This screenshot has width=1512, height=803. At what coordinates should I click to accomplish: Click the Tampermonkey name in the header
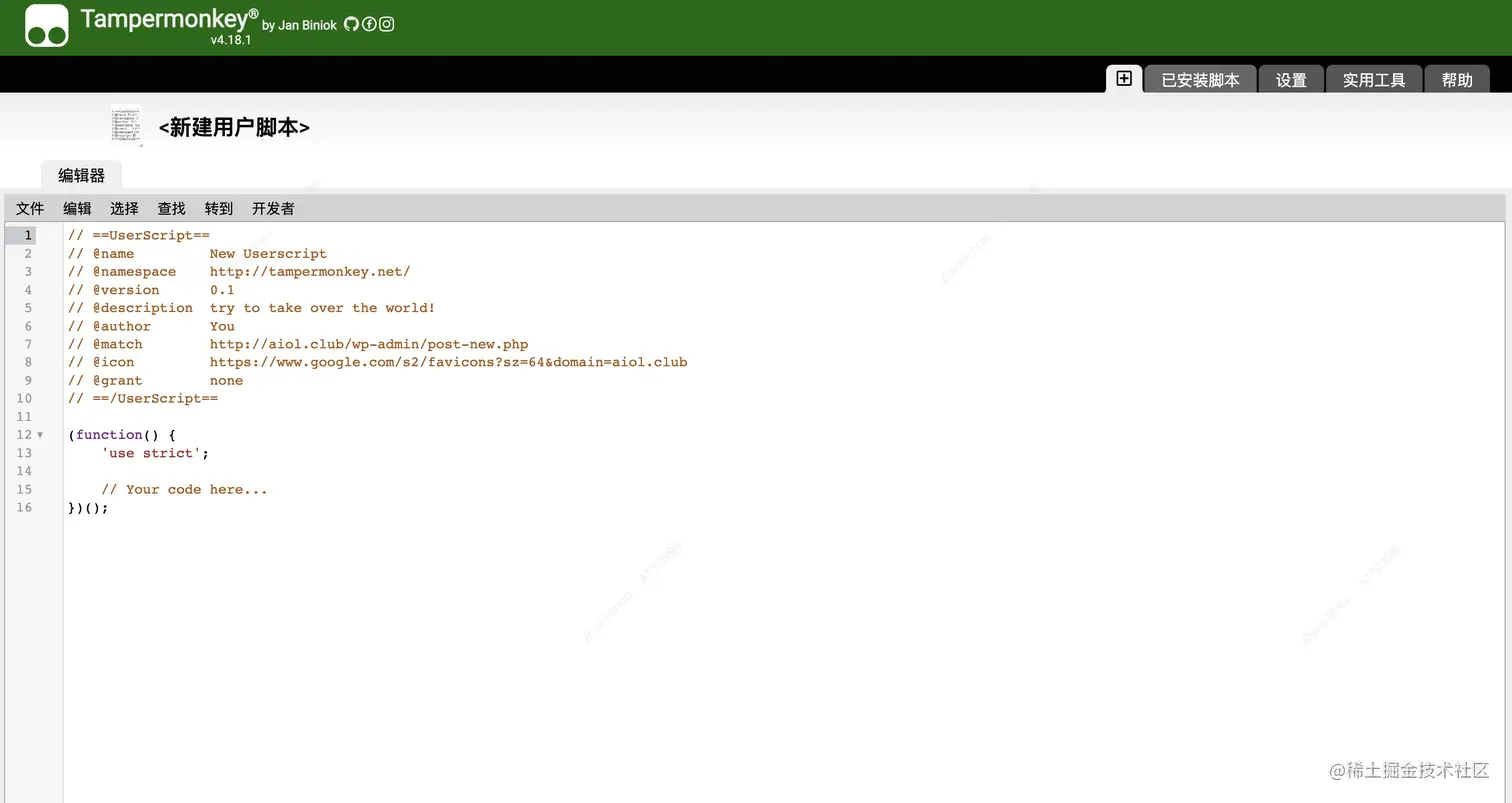coord(169,19)
